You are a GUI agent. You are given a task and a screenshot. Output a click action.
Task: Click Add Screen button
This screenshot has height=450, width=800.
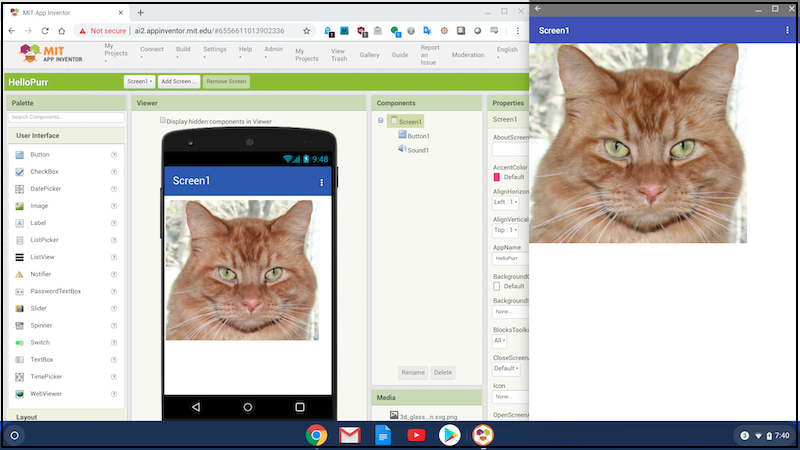[179, 82]
